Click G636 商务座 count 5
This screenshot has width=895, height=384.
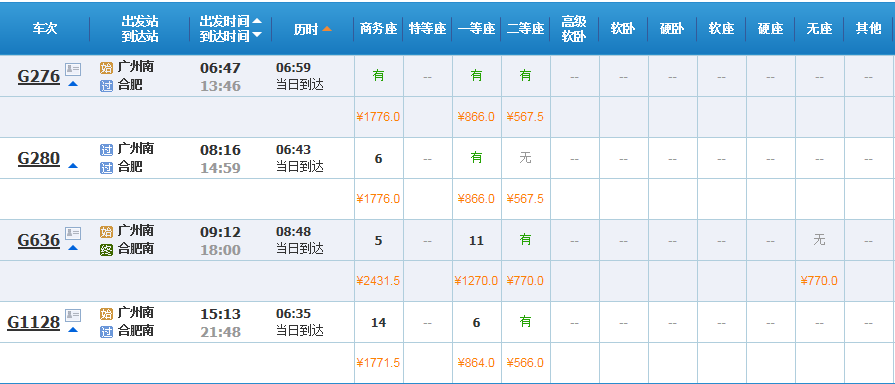[378, 241]
